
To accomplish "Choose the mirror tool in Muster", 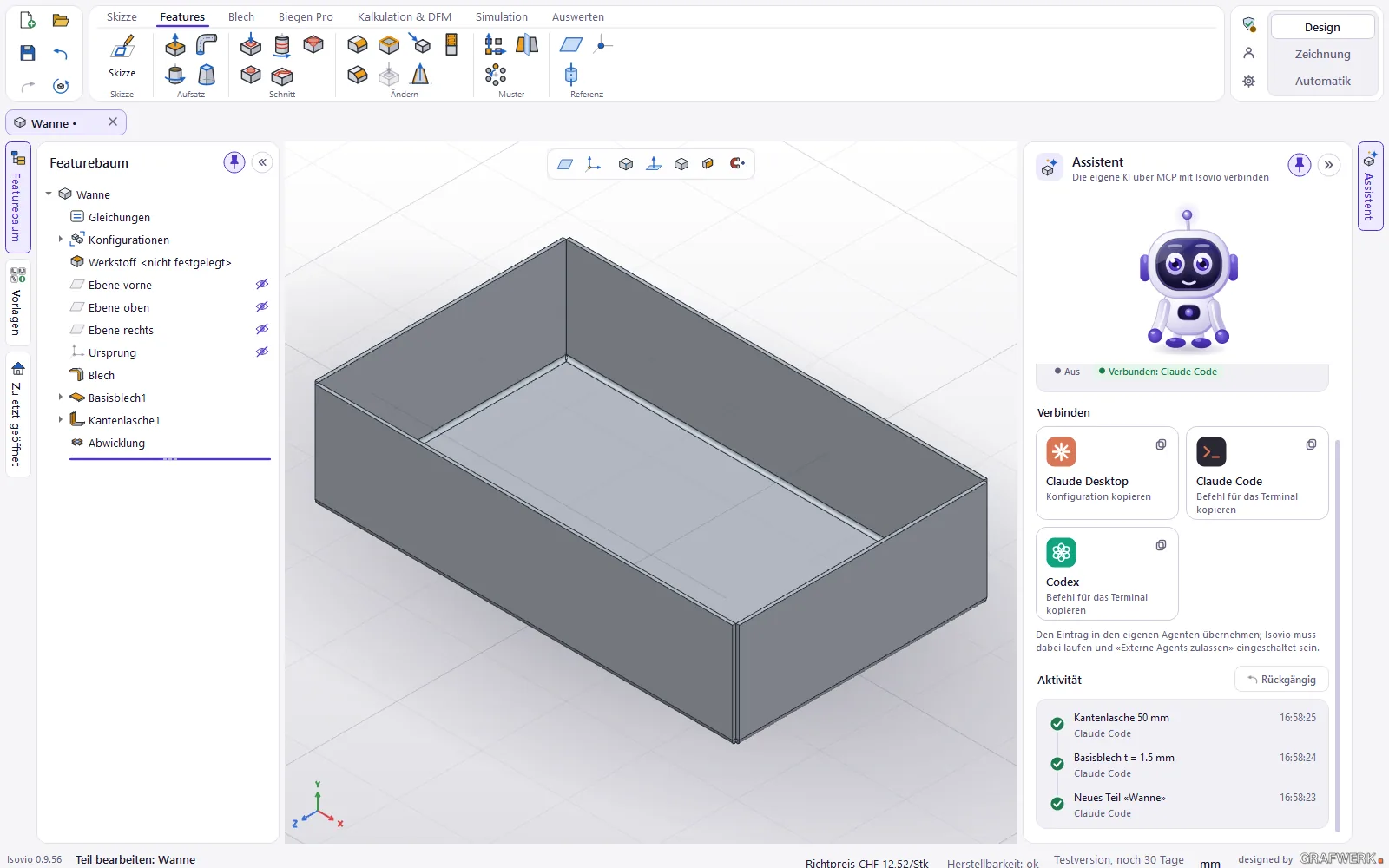I will point(527,45).
